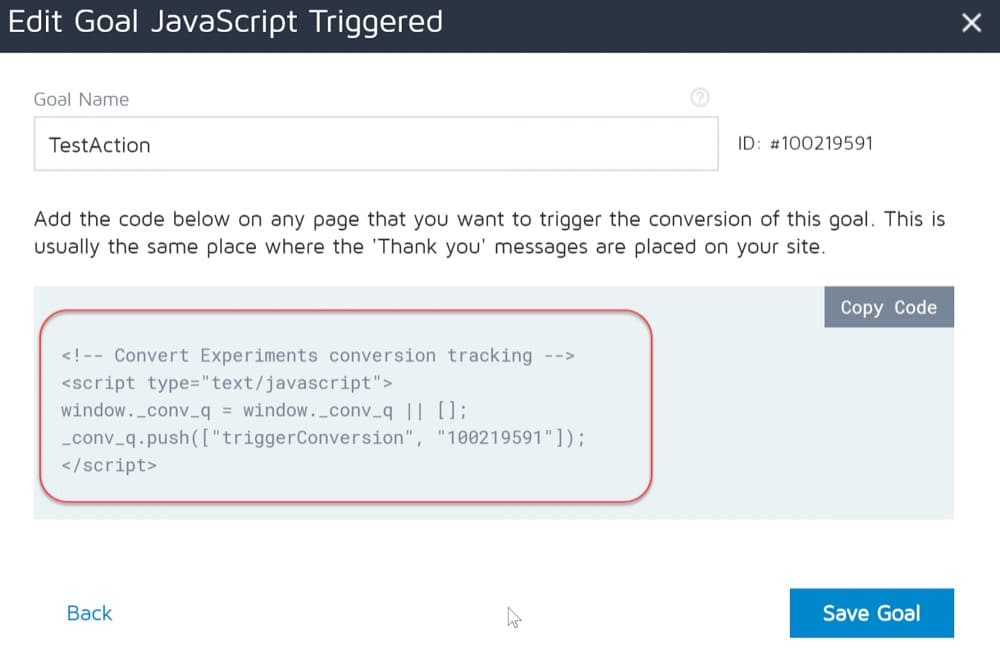Go Back to the previous step

pos(89,613)
